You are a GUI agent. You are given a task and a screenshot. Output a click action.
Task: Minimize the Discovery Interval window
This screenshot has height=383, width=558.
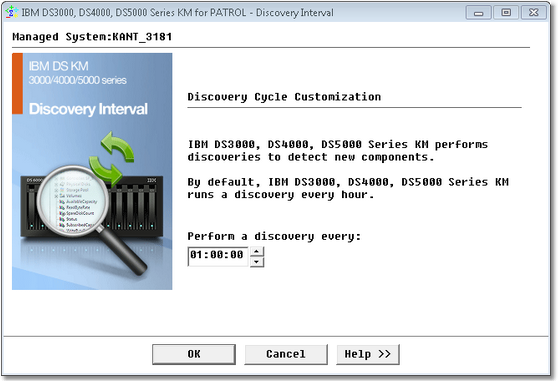[479, 13]
